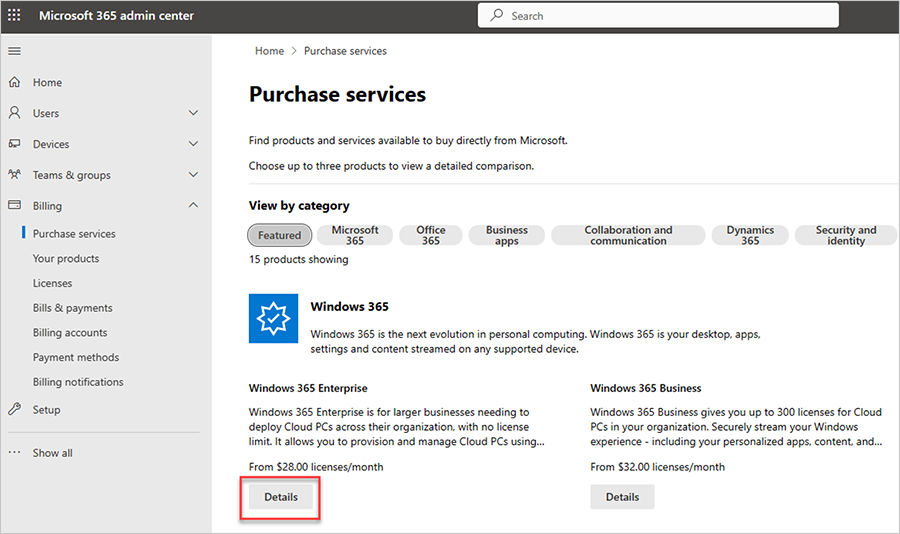Collapse the Billing section chevron
This screenshot has height=534, width=900.
point(193,205)
